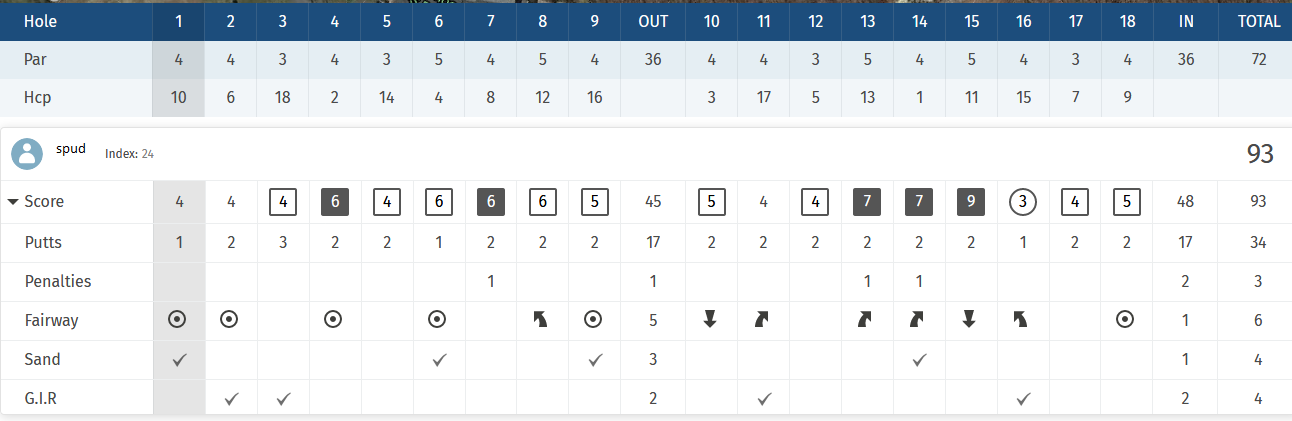Click the missed-left fairway arrow on hole 8
Screen dimensions: 1292x421
click(542, 320)
